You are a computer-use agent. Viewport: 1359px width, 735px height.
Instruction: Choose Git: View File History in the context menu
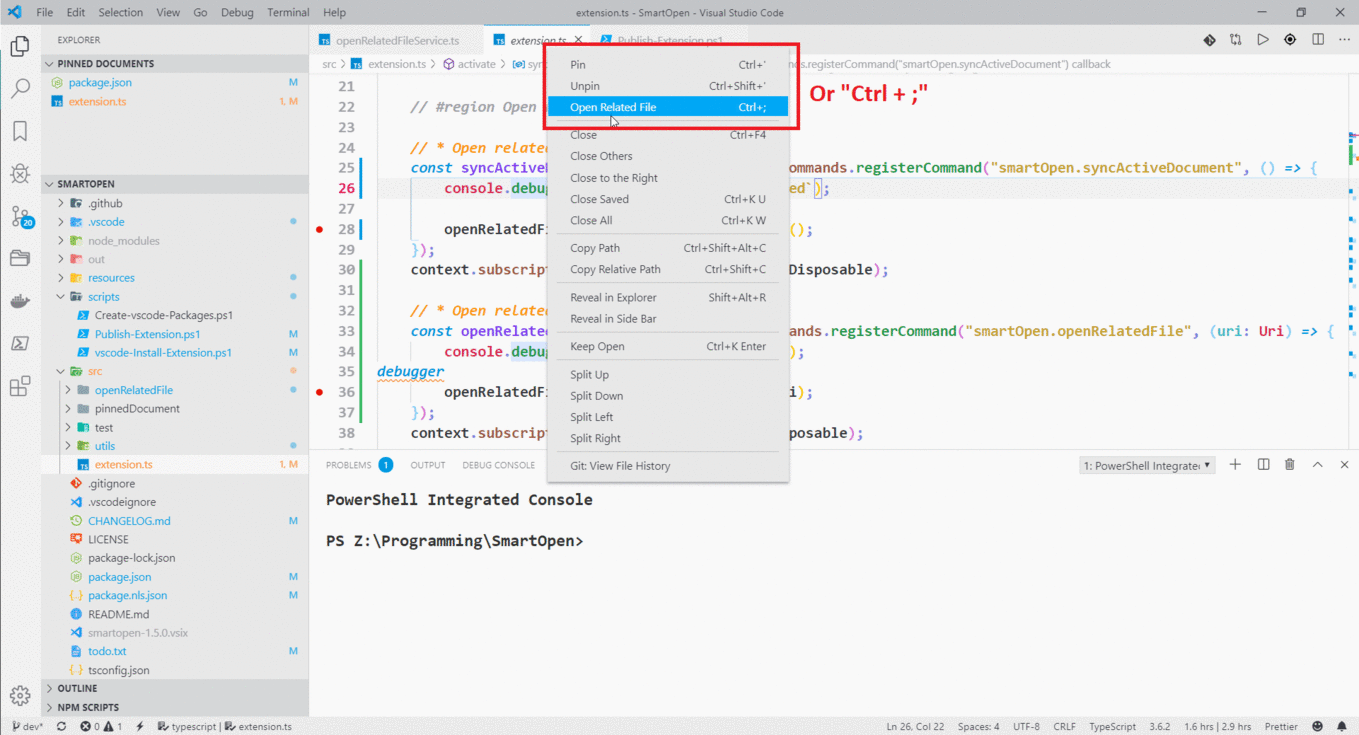pyautogui.click(x=668, y=466)
